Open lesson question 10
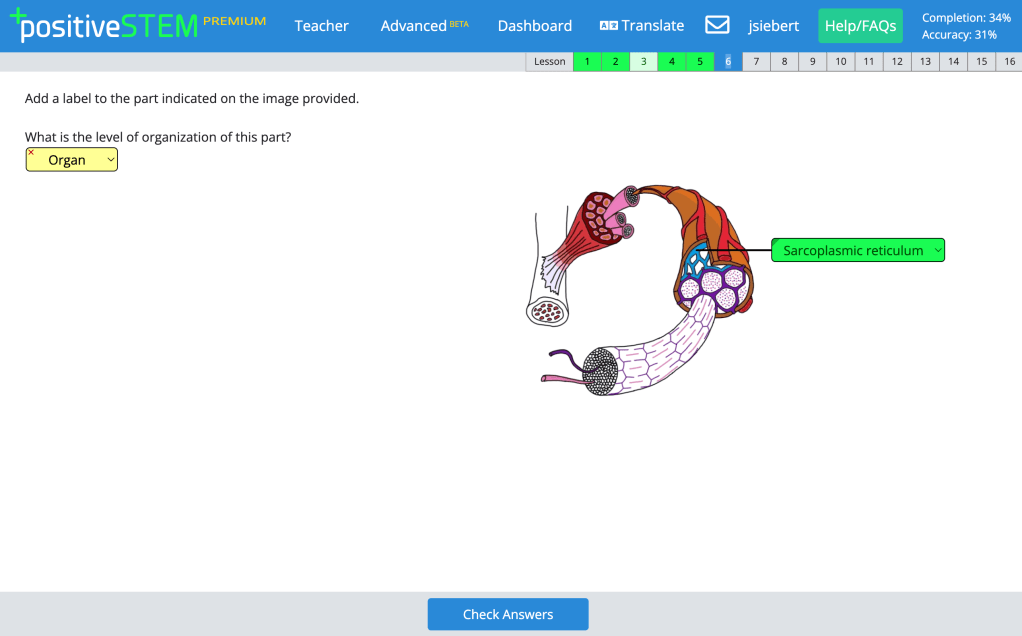Screen dimensions: 1022x636 pos(841,62)
